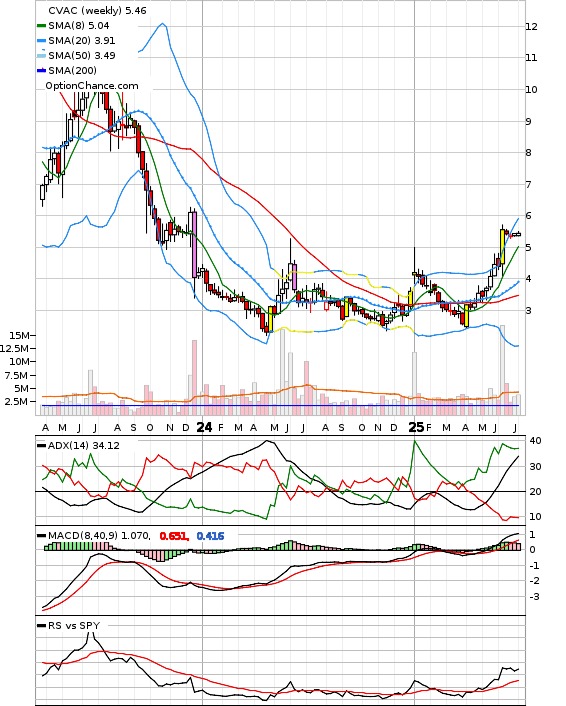Click the red MACD value 0.651
Image resolution: width=566 pixels, height=706 pixels.
(174, 536)
